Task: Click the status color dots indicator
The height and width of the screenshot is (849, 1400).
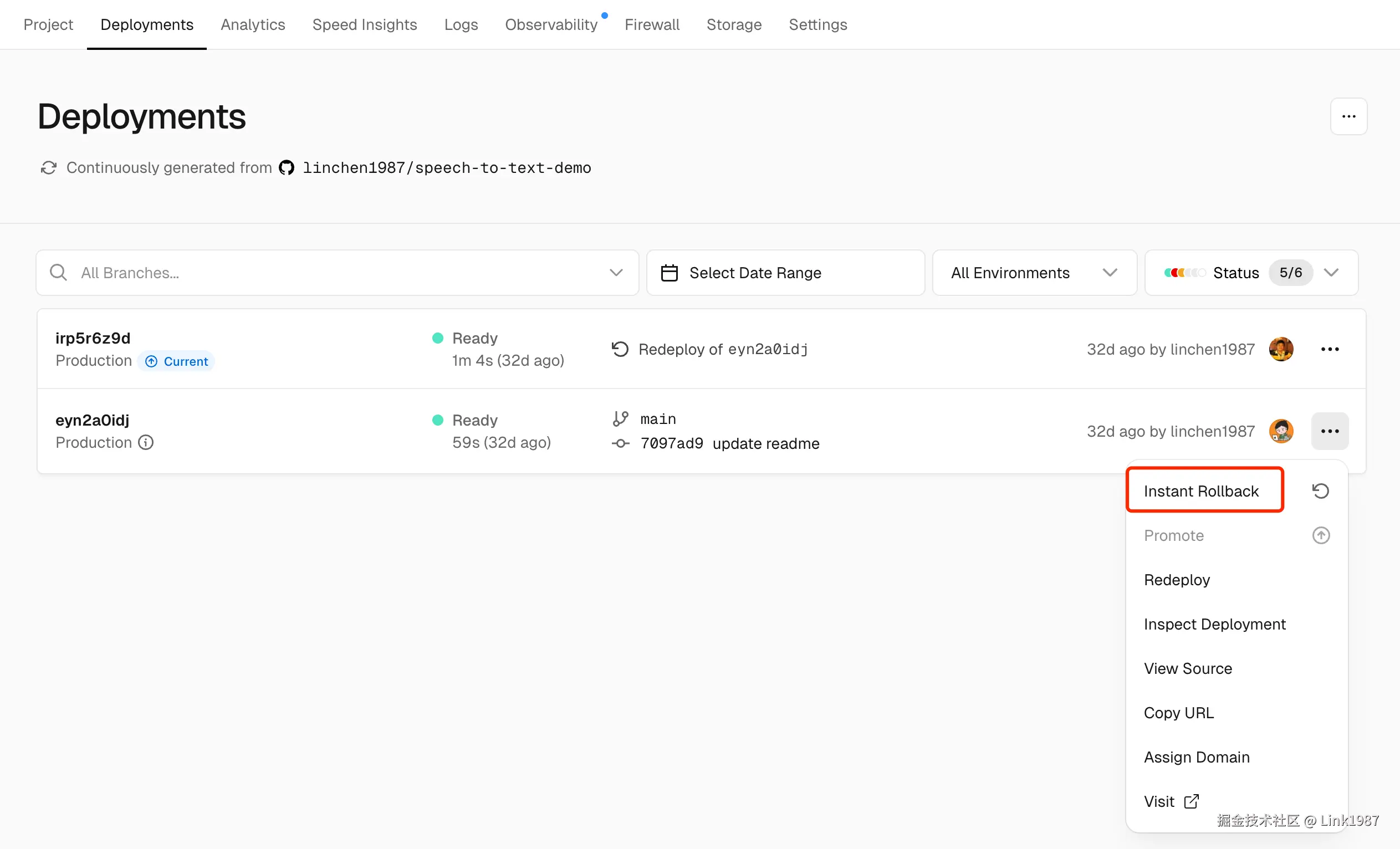Action: pyautogui.click(x=1184, y=273)
